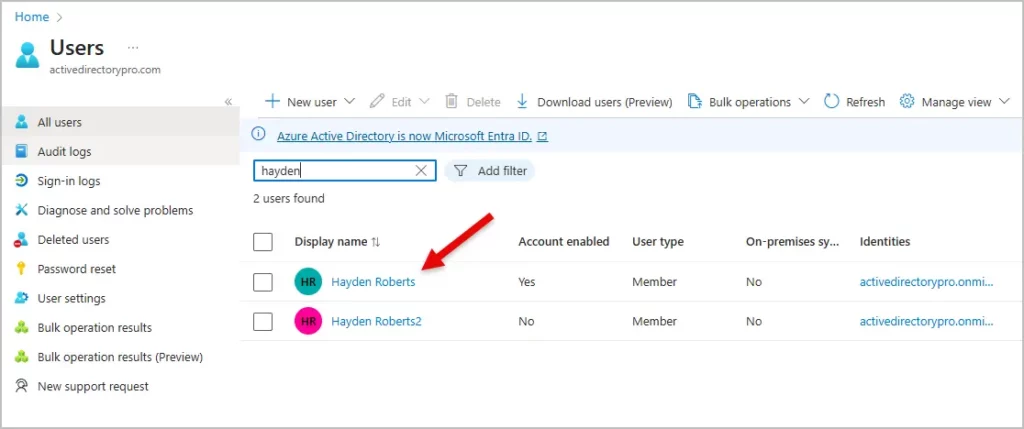Click 'Yes' account enabled value for Hayden Roberts

[x=526, y=282]
